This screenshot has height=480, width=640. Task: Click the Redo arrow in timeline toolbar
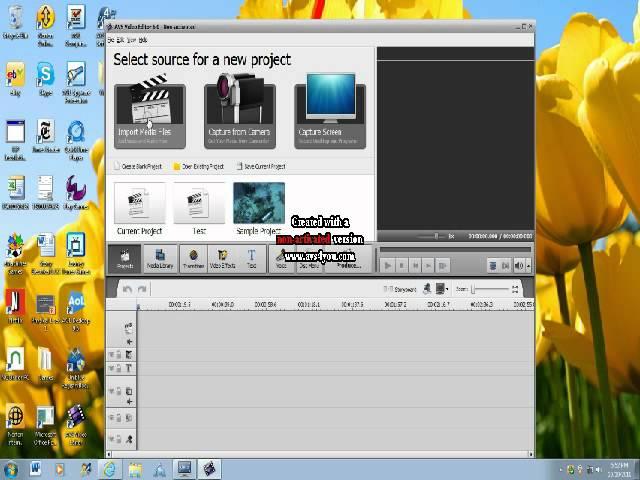142,289
